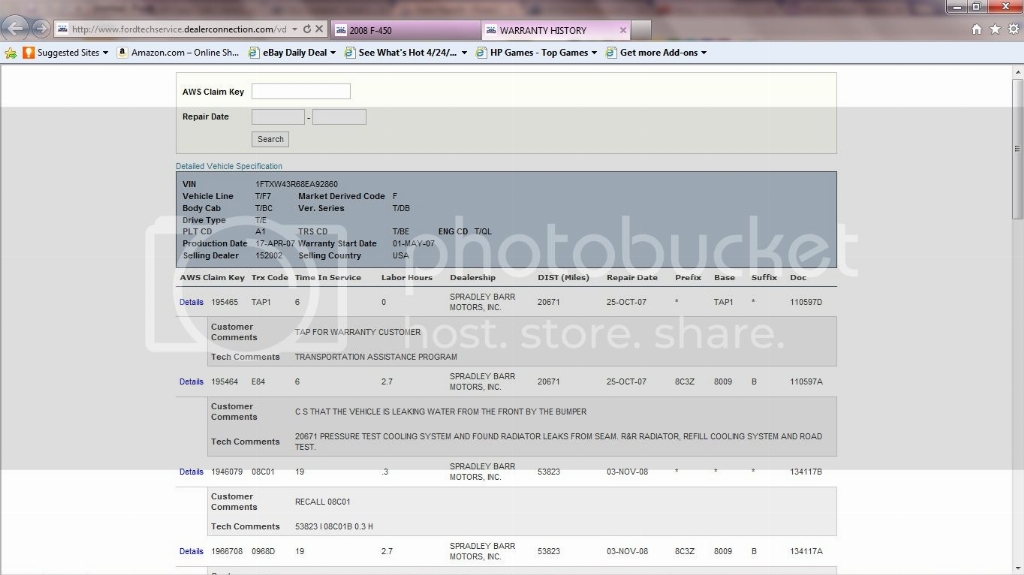
Task: Open HP Games - Top Games favorite
Action: [x=532, y=53]
